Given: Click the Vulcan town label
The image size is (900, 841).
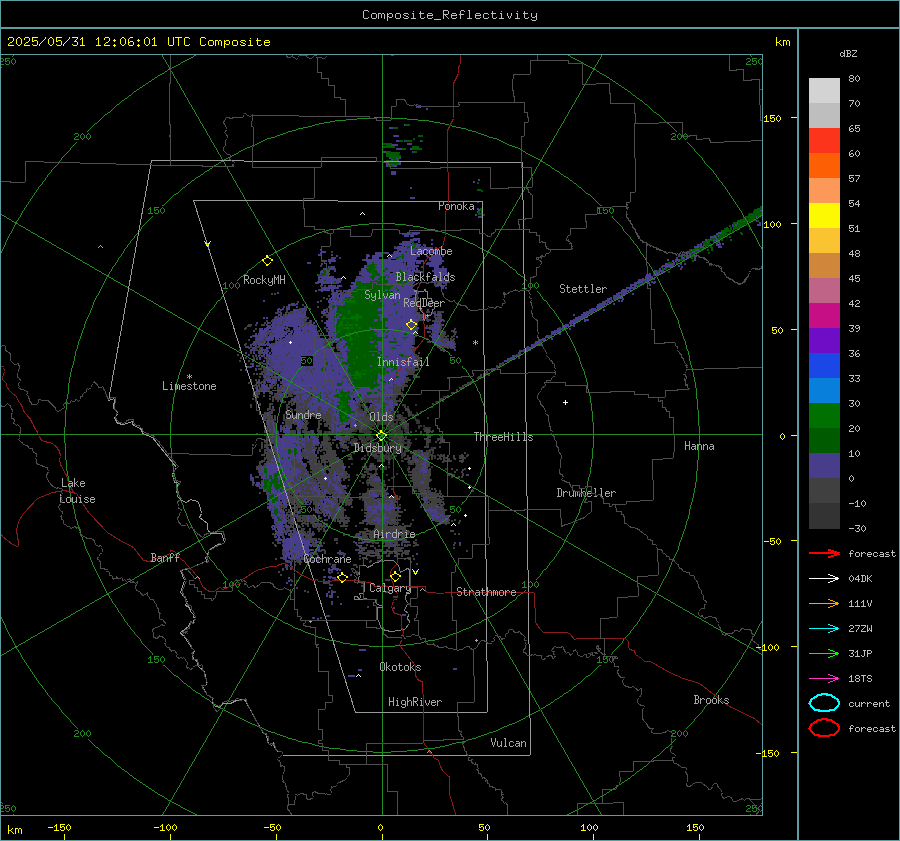Looking at the screenshot, I should click(508, 743).
